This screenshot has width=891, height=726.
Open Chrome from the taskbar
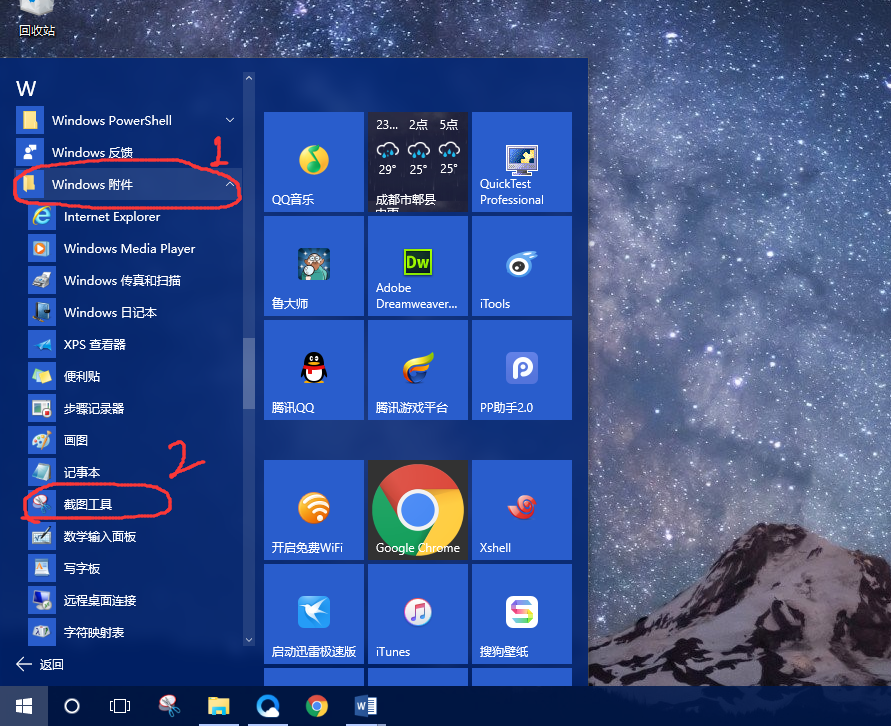coord(317,706)
